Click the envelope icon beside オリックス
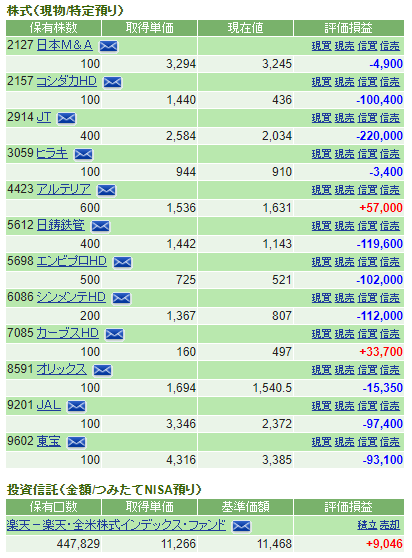412x558 pixels. (102, 370)
